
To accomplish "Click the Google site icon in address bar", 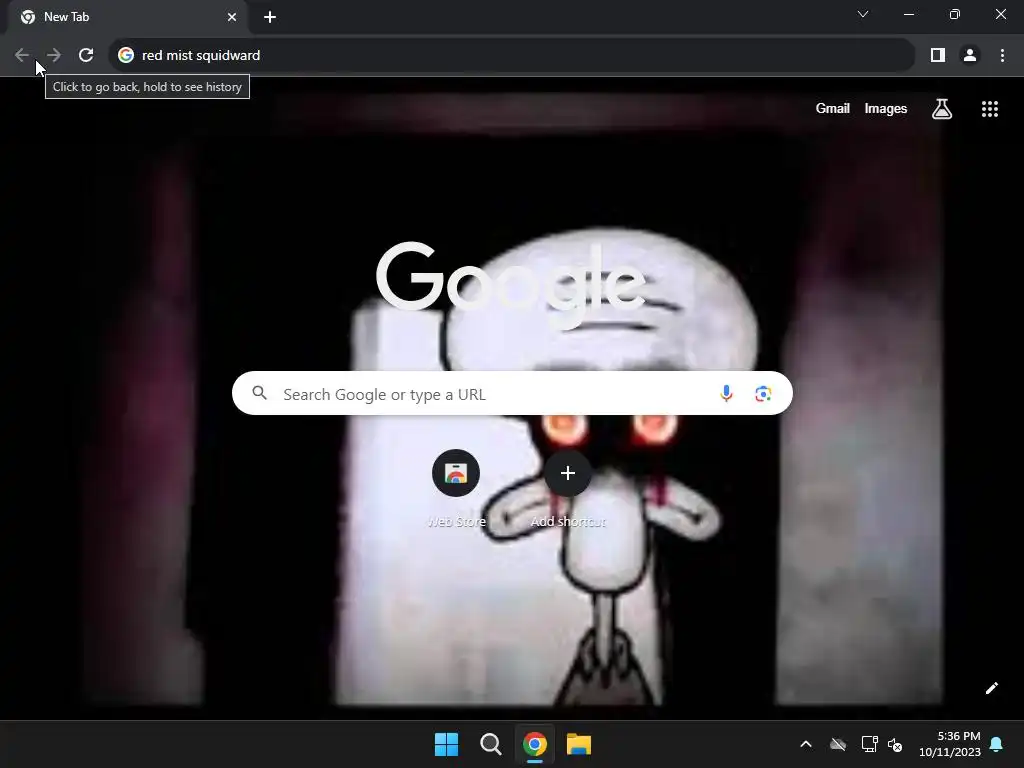I will pos(126,56).
